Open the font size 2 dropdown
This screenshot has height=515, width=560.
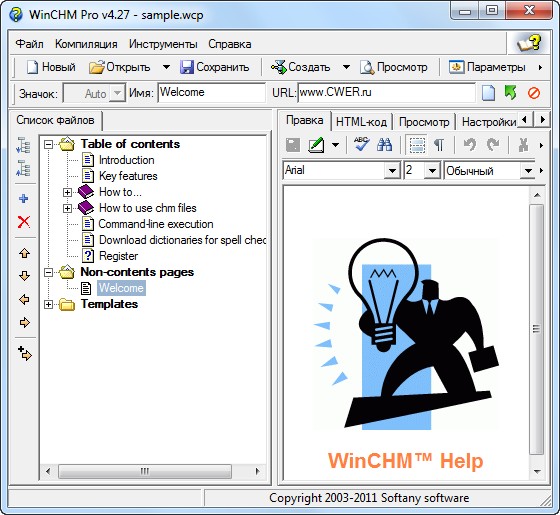click(432, 171)
